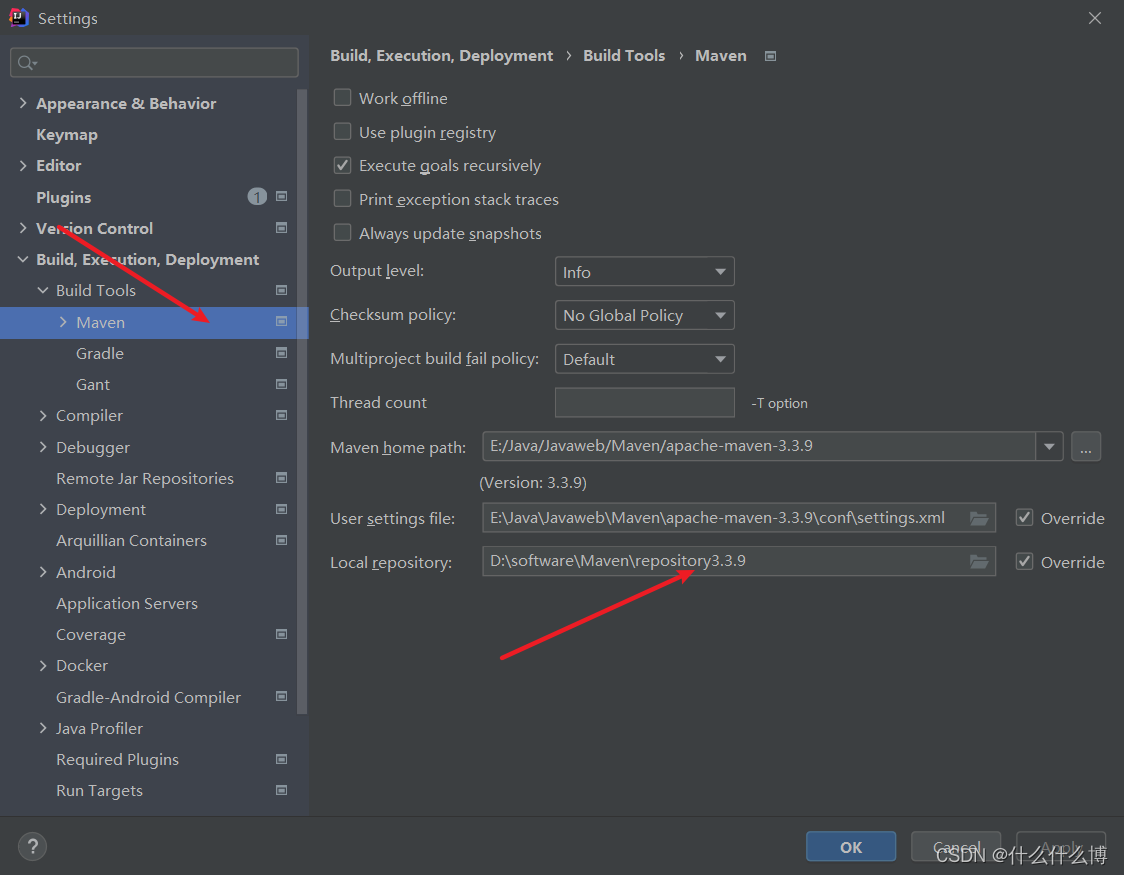Click the project-level icon beside Version Control

coord(282,228)
